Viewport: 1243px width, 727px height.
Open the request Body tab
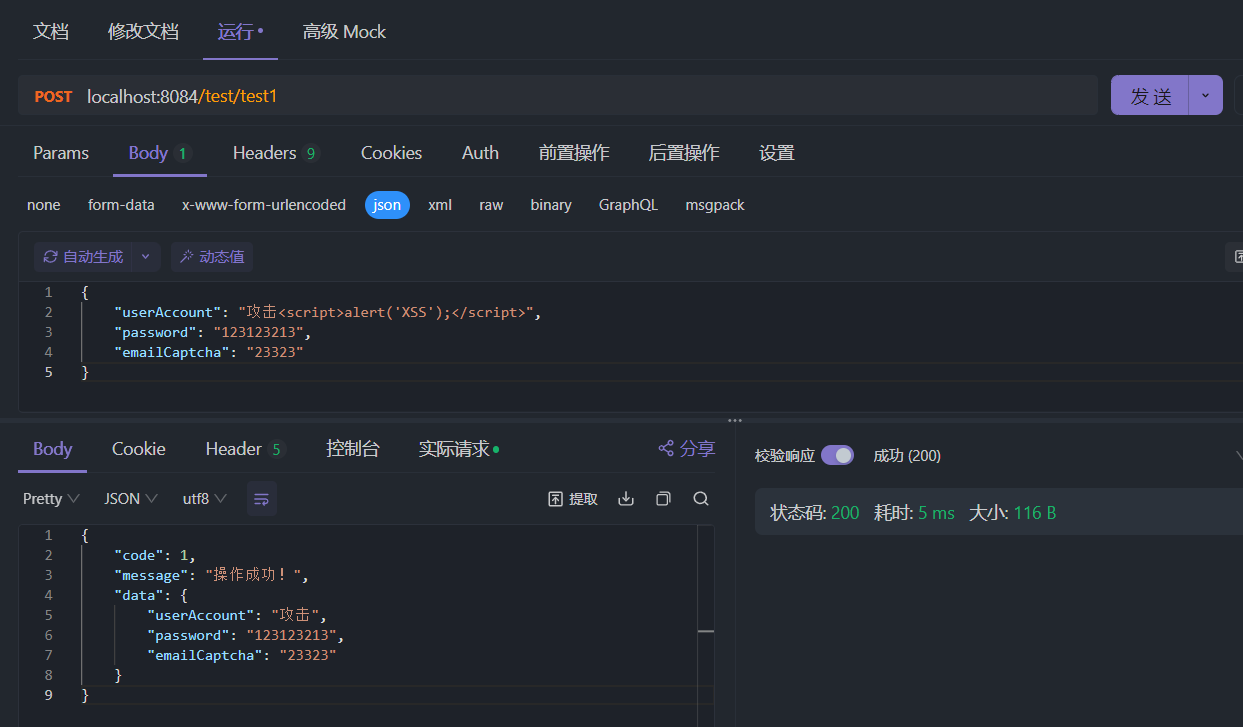click(x=159, y=153)
